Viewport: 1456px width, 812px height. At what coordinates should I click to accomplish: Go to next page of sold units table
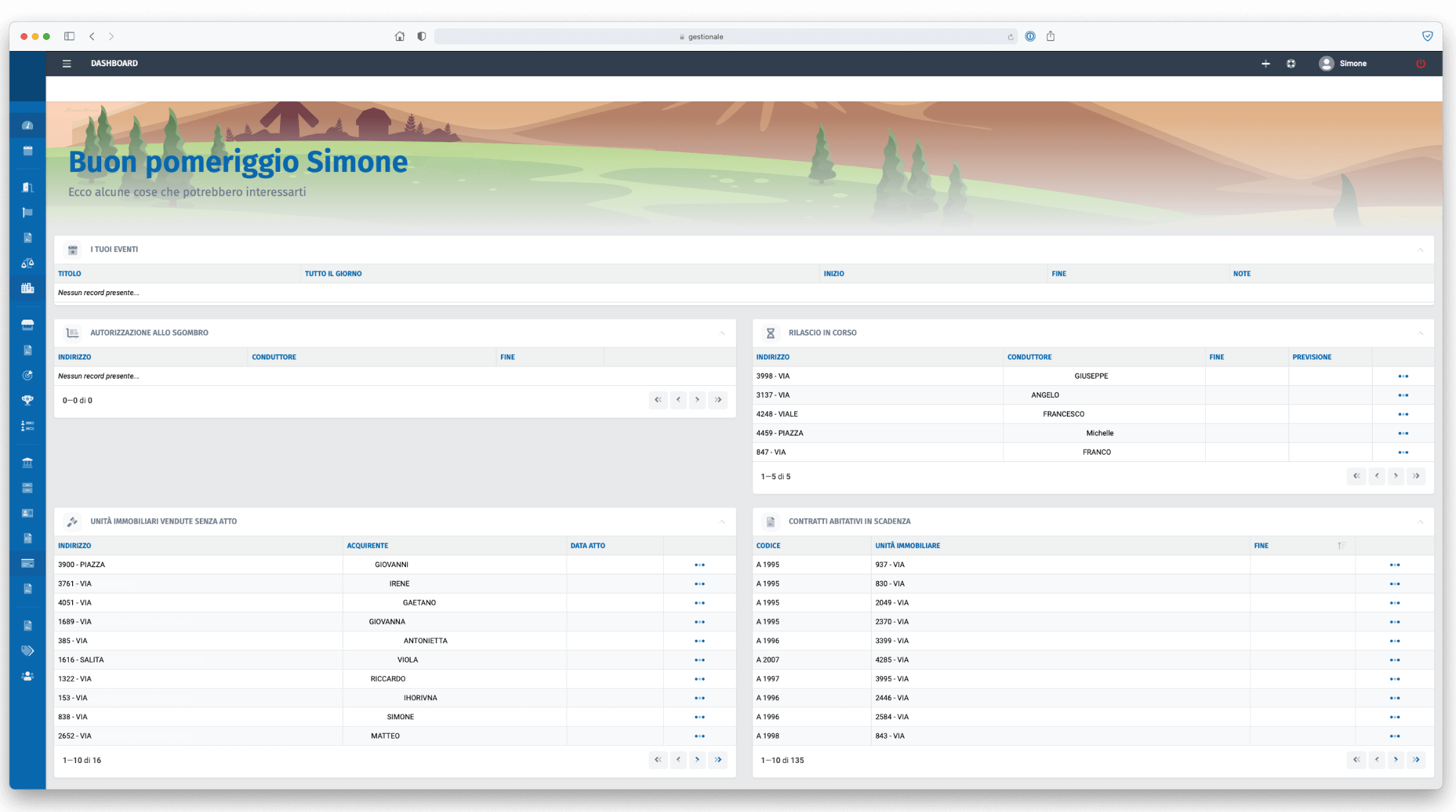coord(697,760)
